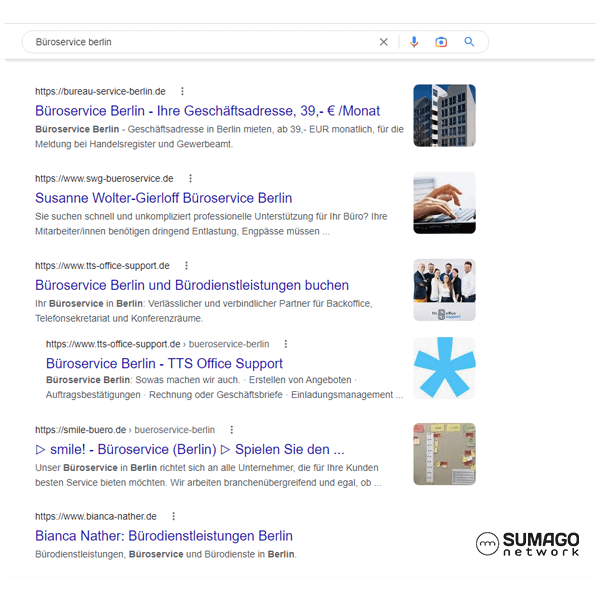Open the 'smile! - Büroservice (Berlin)' result
The width and height of the screenshot is (600, 600).
tap(190, 449)
